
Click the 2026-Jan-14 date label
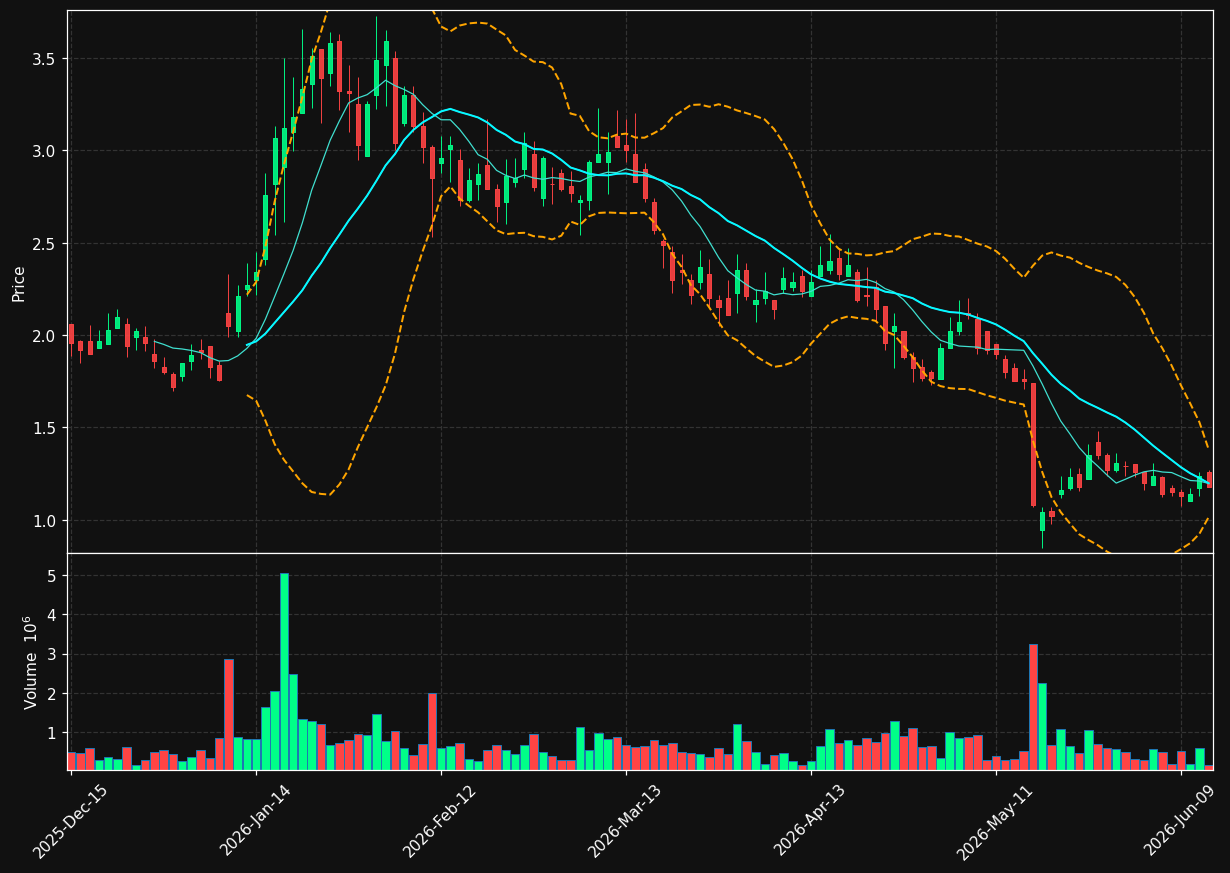point(255,820)
